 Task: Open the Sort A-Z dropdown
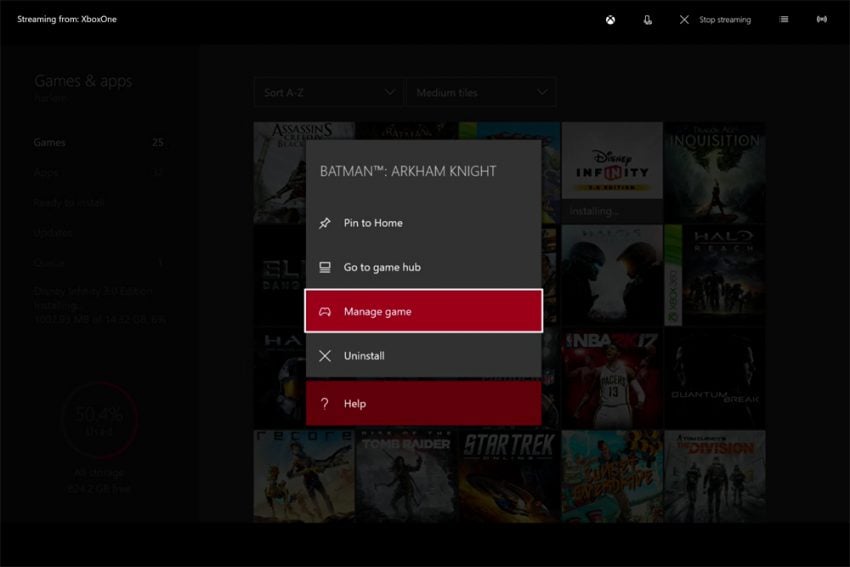[329, 93]
